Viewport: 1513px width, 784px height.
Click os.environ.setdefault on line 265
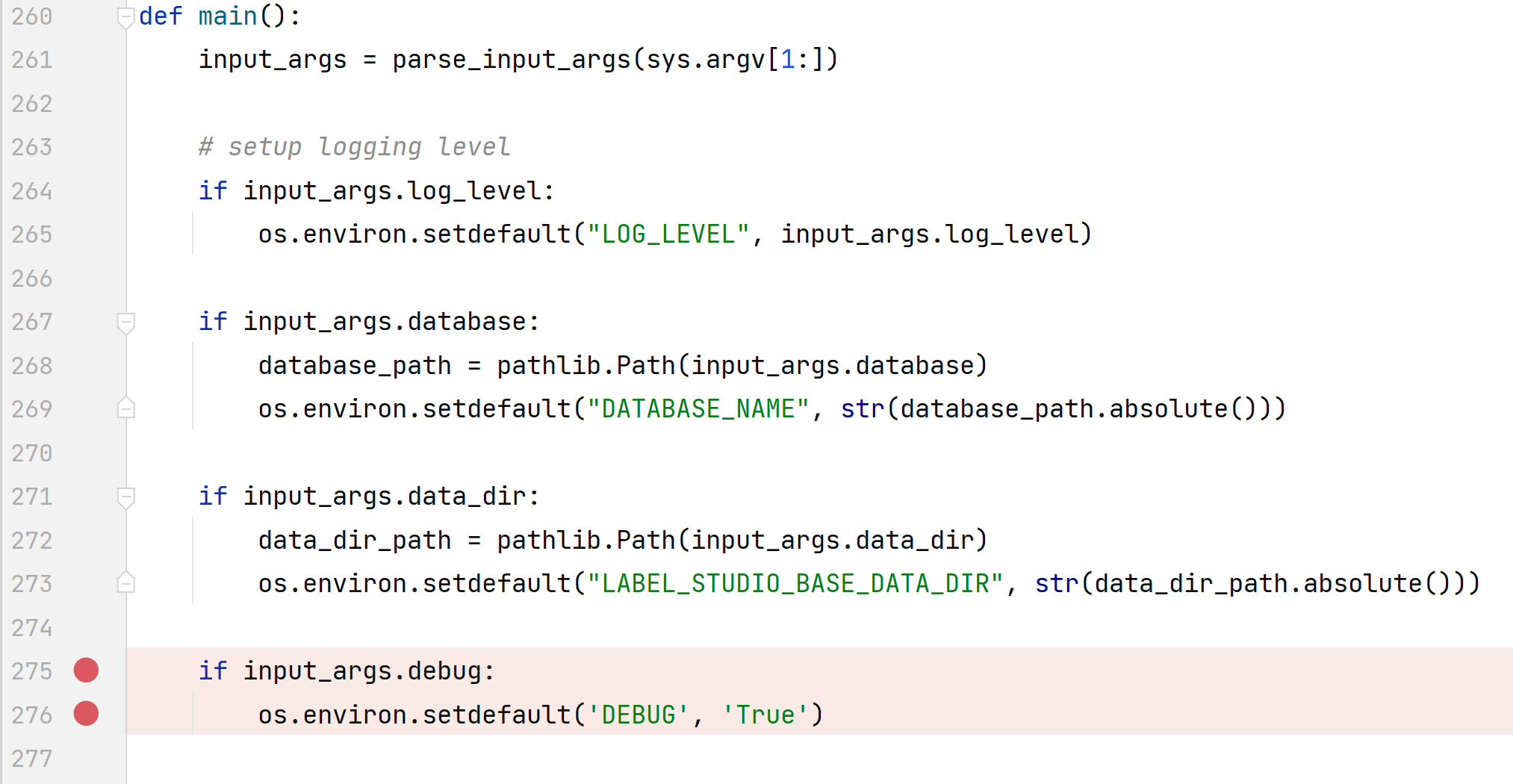tap(414, 234)
